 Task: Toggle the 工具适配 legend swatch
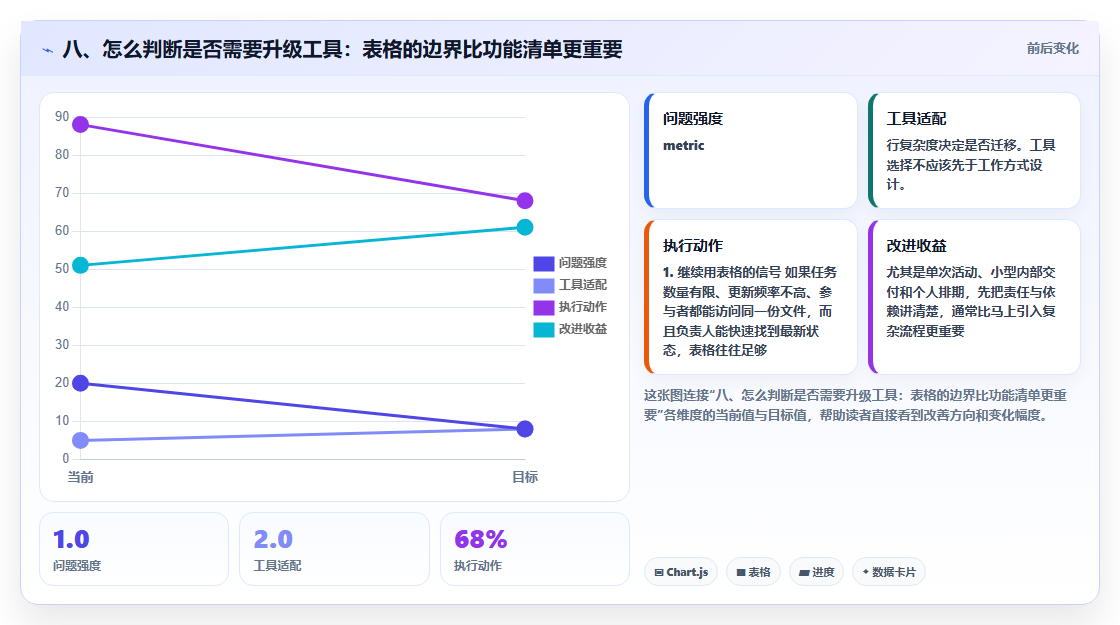(544, 286)
